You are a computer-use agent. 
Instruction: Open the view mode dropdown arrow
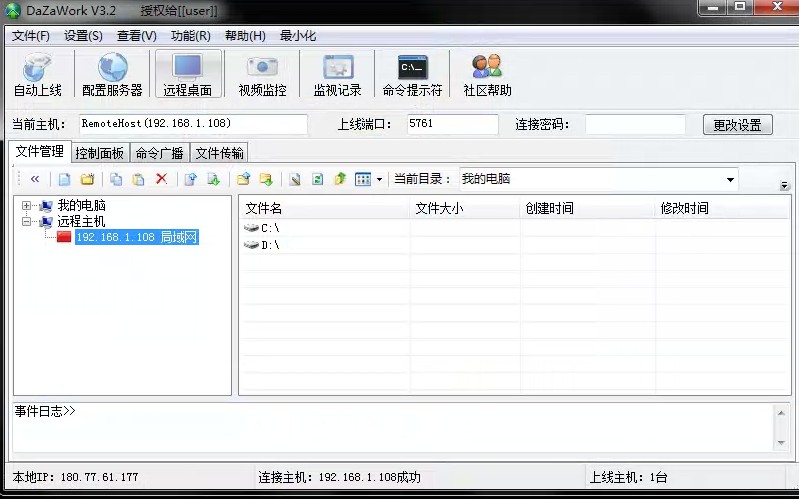[x=379, y=179]
